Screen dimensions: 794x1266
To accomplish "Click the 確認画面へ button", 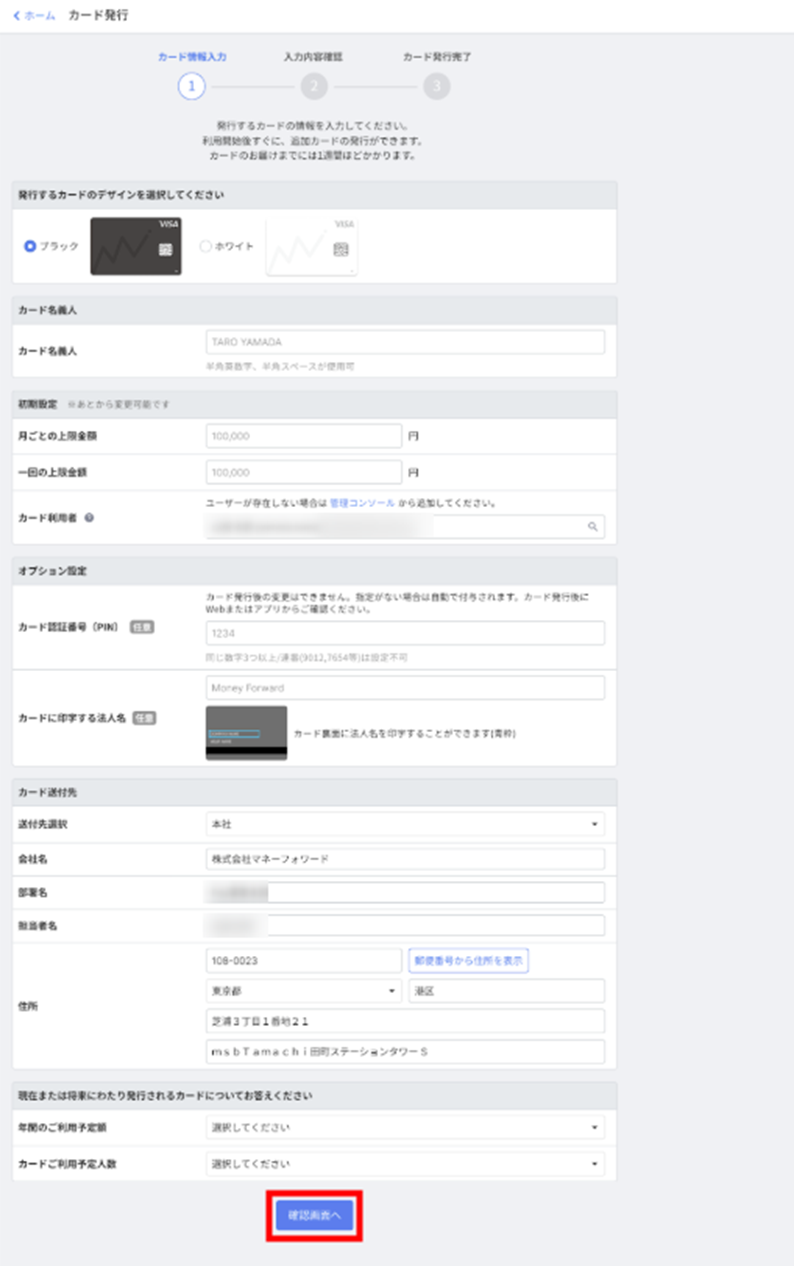I will pos(314,1215).
